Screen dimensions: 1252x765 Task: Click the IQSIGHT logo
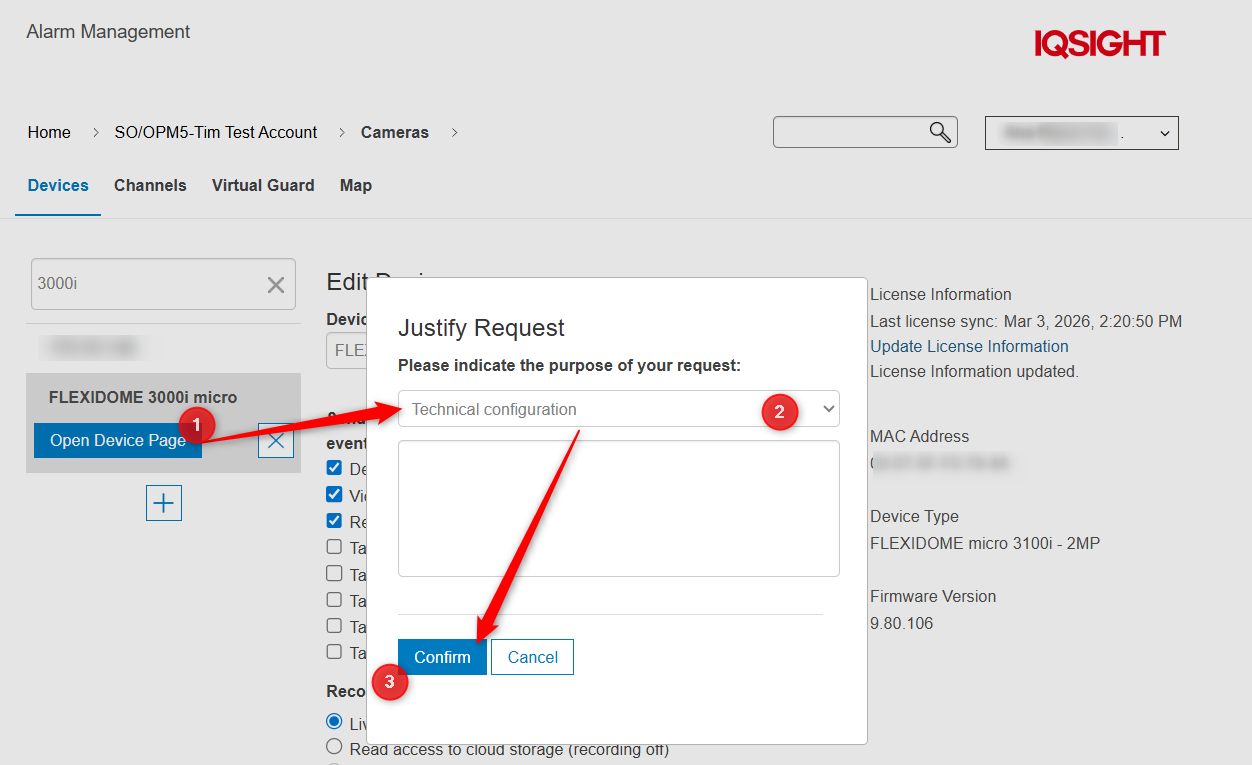coord(1100,44)
